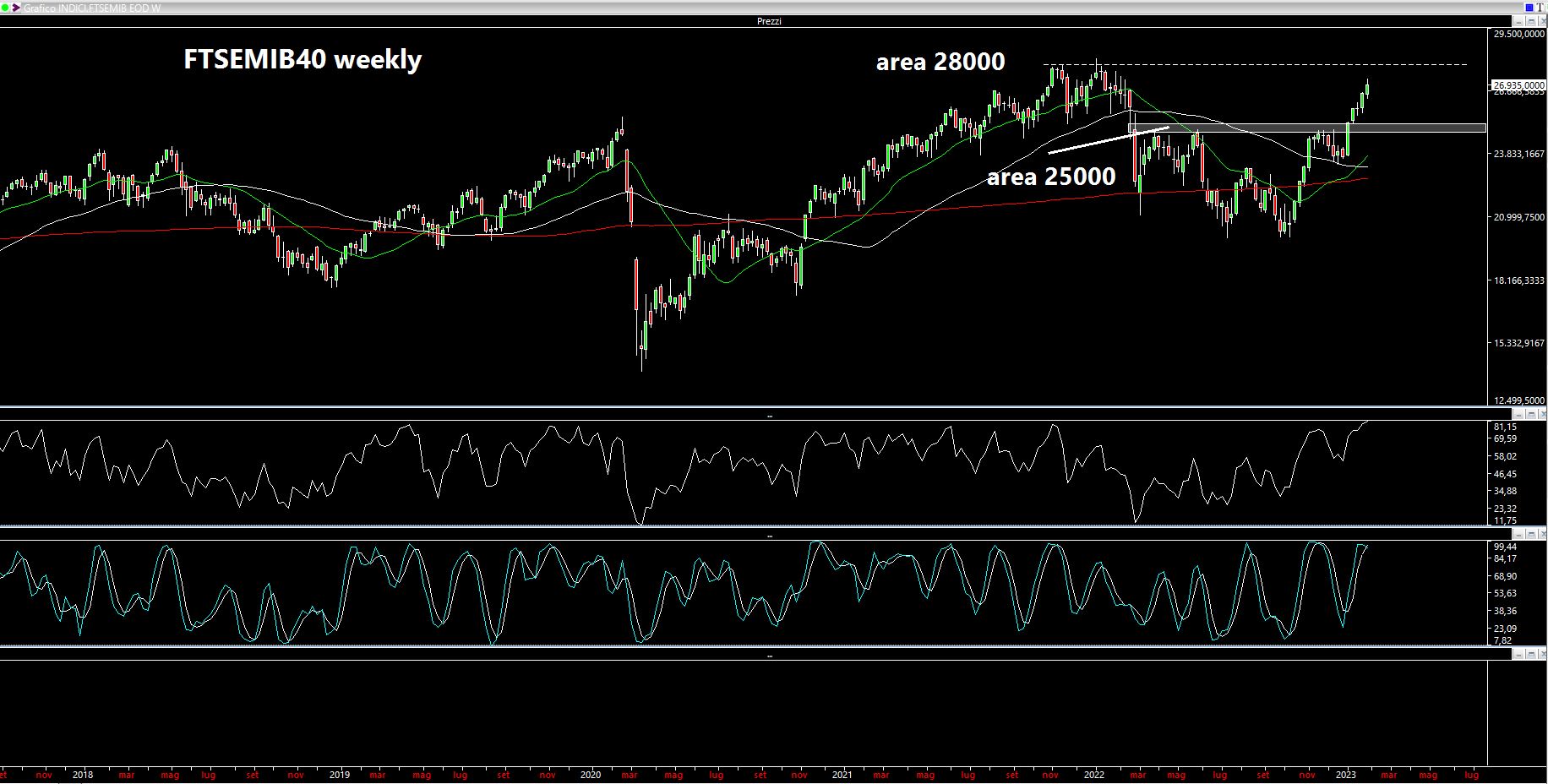Close the Prezzi price panel
Image resolution: width=1548 pixels, height=784 pixels.
click(x=1542, y=21)
